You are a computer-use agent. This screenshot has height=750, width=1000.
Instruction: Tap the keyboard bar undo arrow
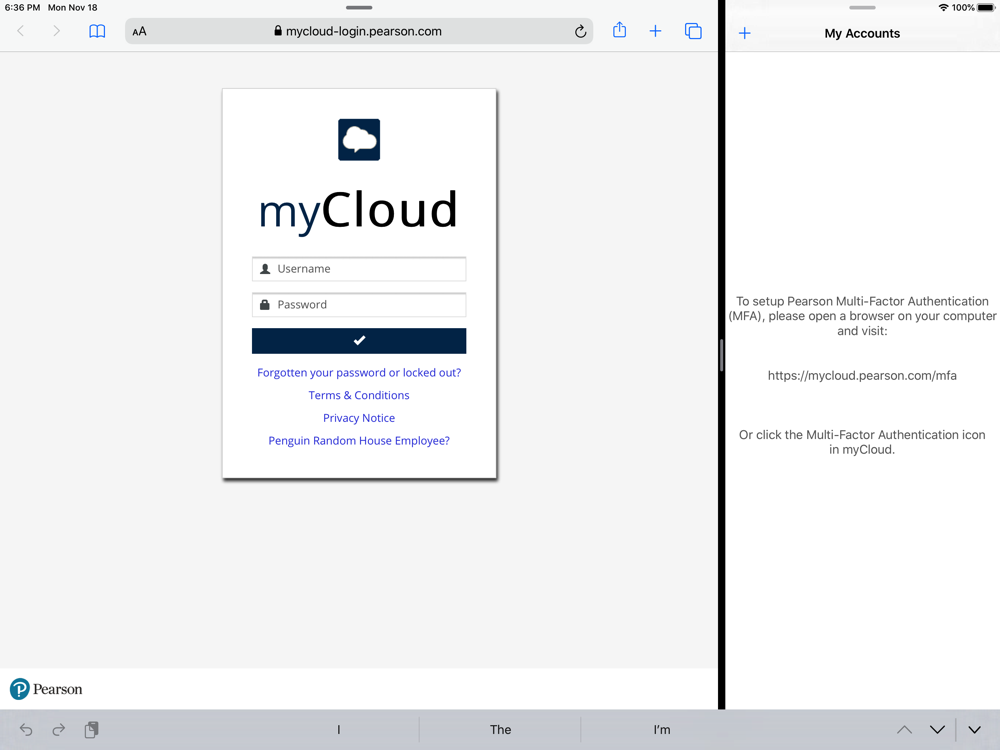(x=26, y=730)
